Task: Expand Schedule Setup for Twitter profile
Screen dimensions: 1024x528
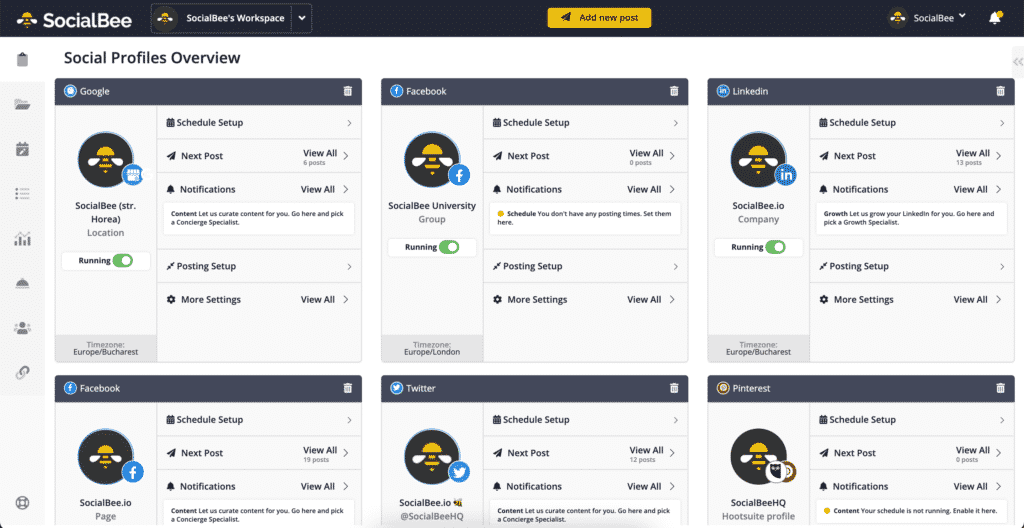Action: (x=586, y=420)
